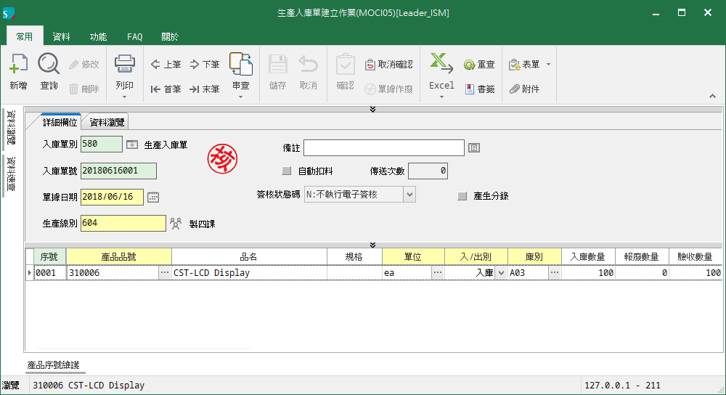The height and width of the screenshot is (395, 726).
Task: Collapse panel via chevron above 詳細欄位 tab
Action: 373,109
